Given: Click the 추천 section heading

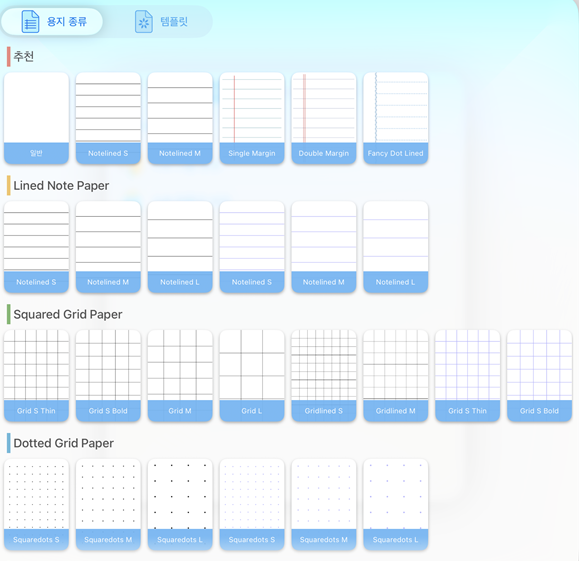Looking at the screenshot, I should point(24,57).
